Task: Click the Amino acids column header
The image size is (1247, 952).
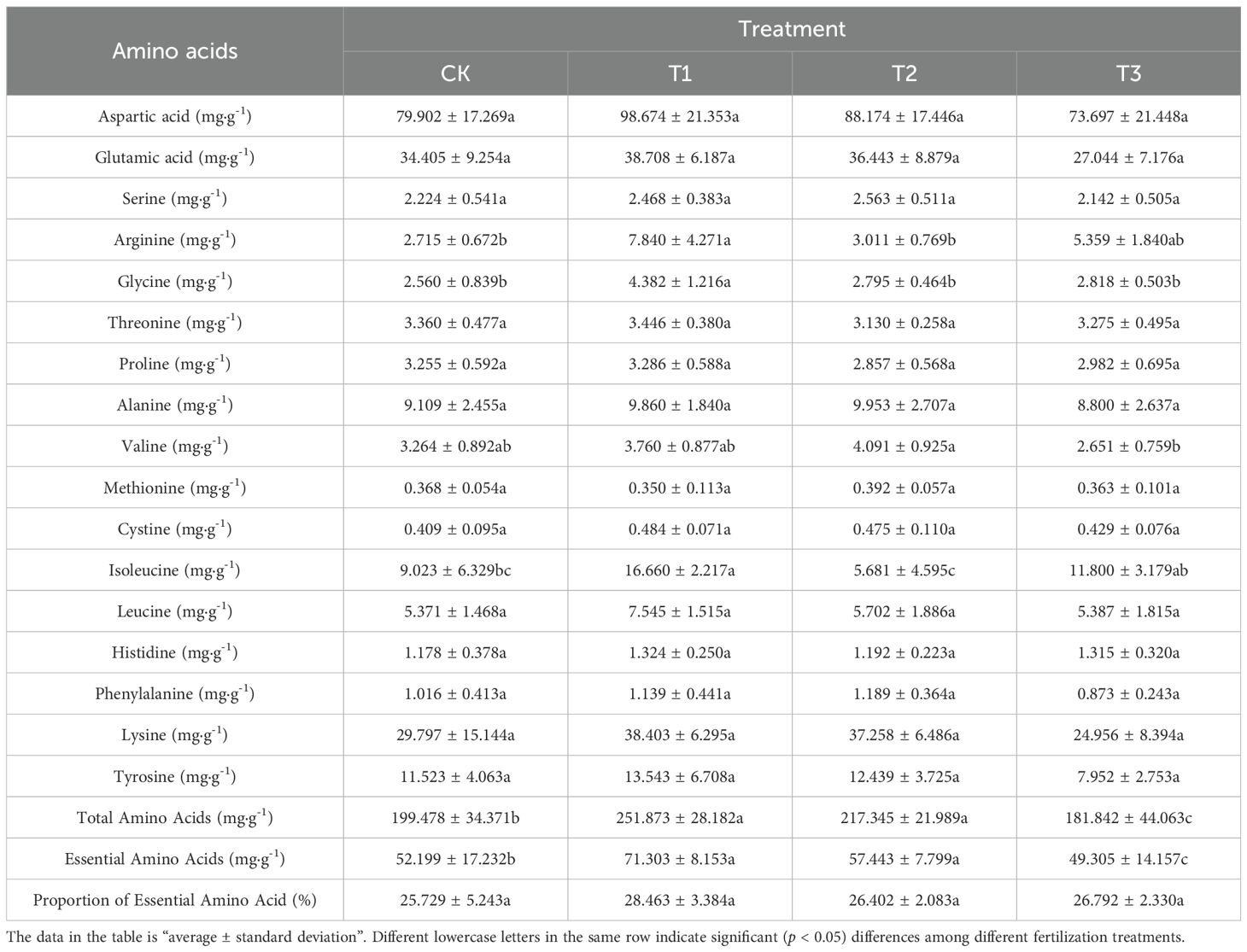Action: tap(175, 51)
